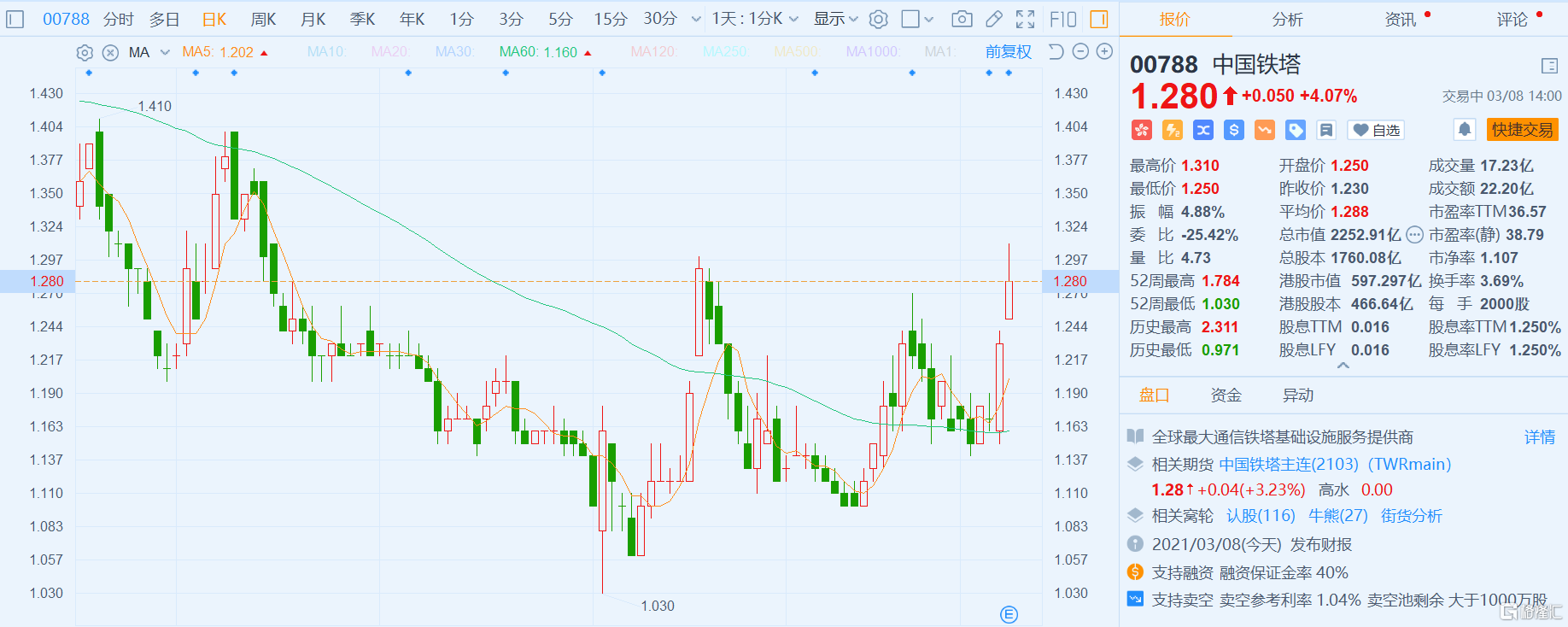Open the 资金 tab

(x=1226, y=395)
